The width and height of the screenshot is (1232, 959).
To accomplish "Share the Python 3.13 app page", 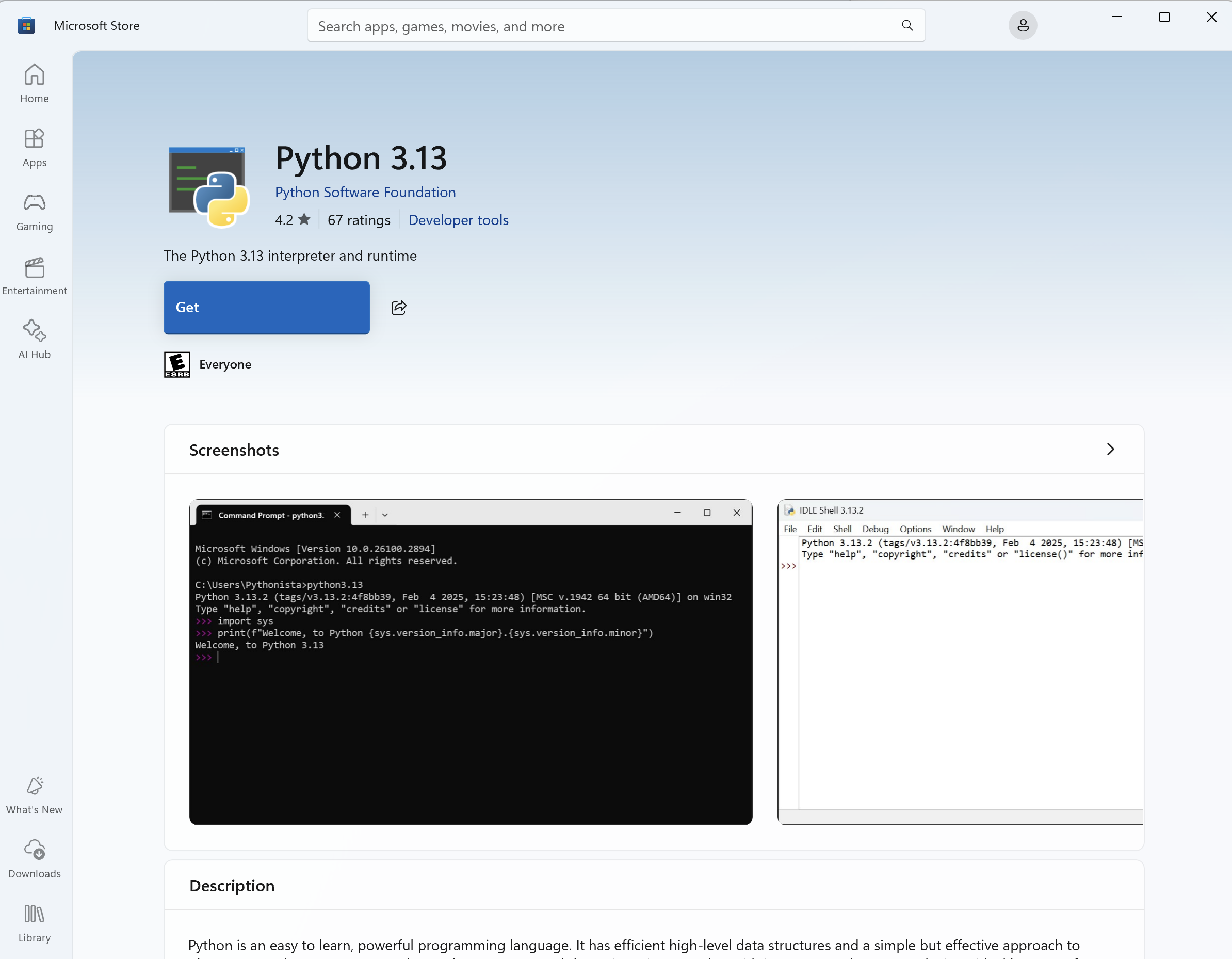I will coord(399,308).
